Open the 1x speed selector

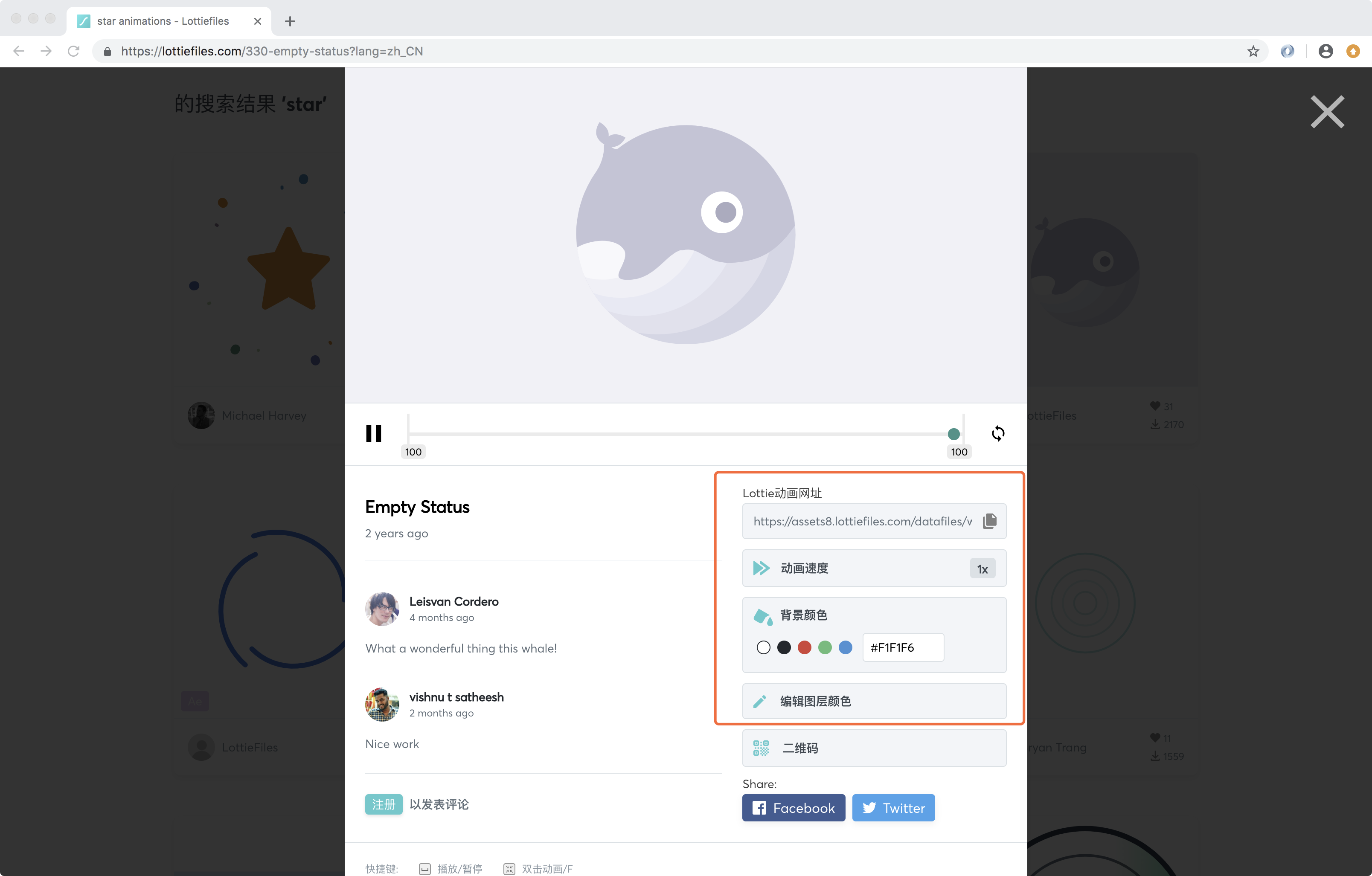pyautogui.click(x=982, y=569)
